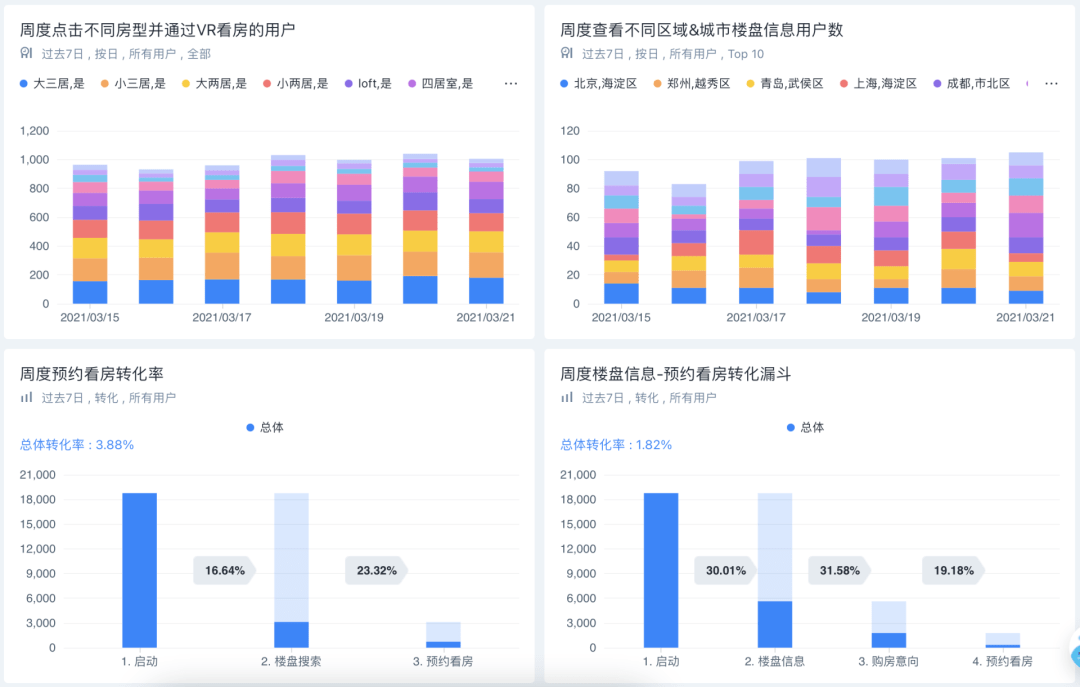This screenshot has height=687, width=1080.
Task: Click 总体转化率：1.82% text
Action: (x=616, y=445)
